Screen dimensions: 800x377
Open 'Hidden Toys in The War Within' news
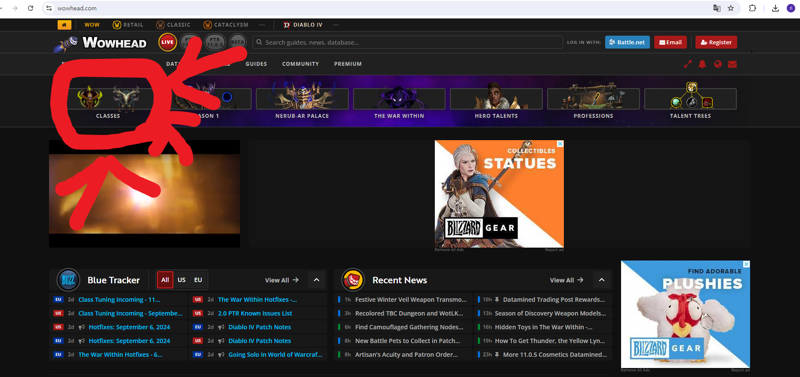click(x=544, y=327)
